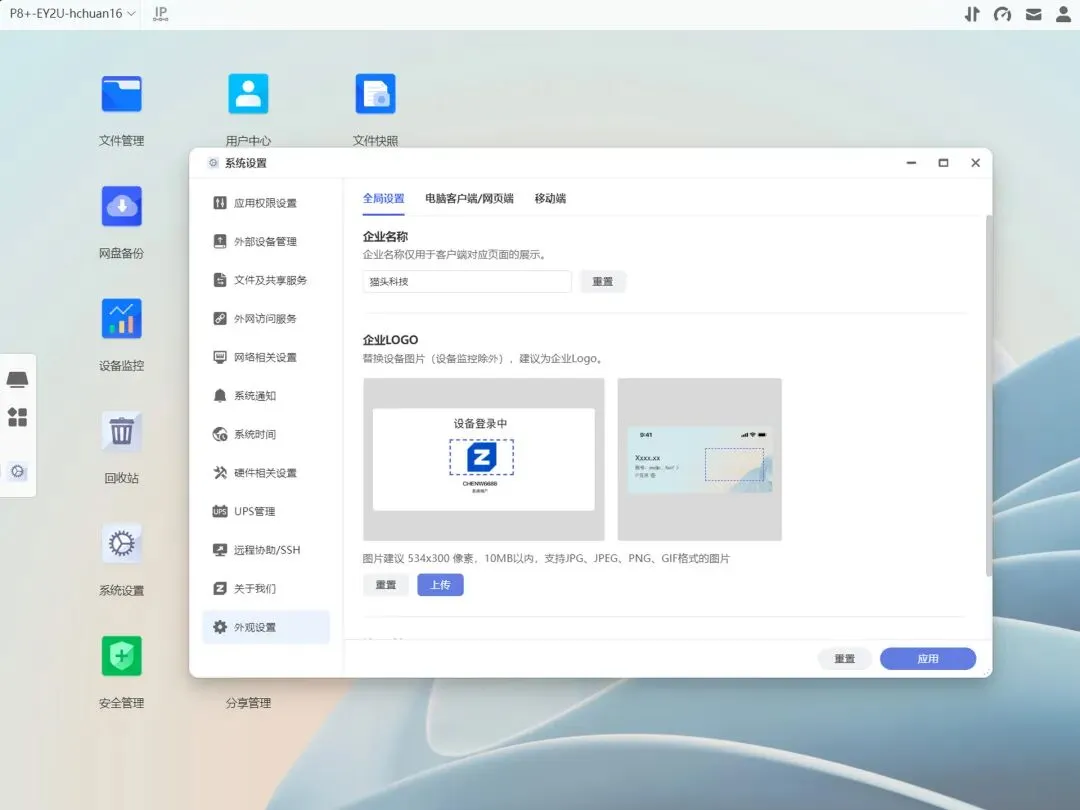Screen dimensions: 1080x810
Task: Click 重置 in the dialog footer
Action: (x=844, y=658)
